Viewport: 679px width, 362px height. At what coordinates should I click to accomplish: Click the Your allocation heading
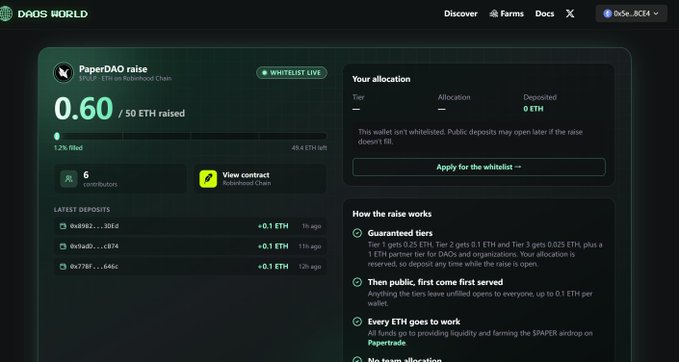coord(381,79)
